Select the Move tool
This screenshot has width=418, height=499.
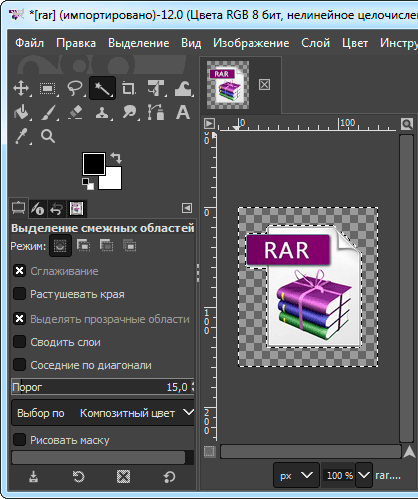click(x=21, y=89)
